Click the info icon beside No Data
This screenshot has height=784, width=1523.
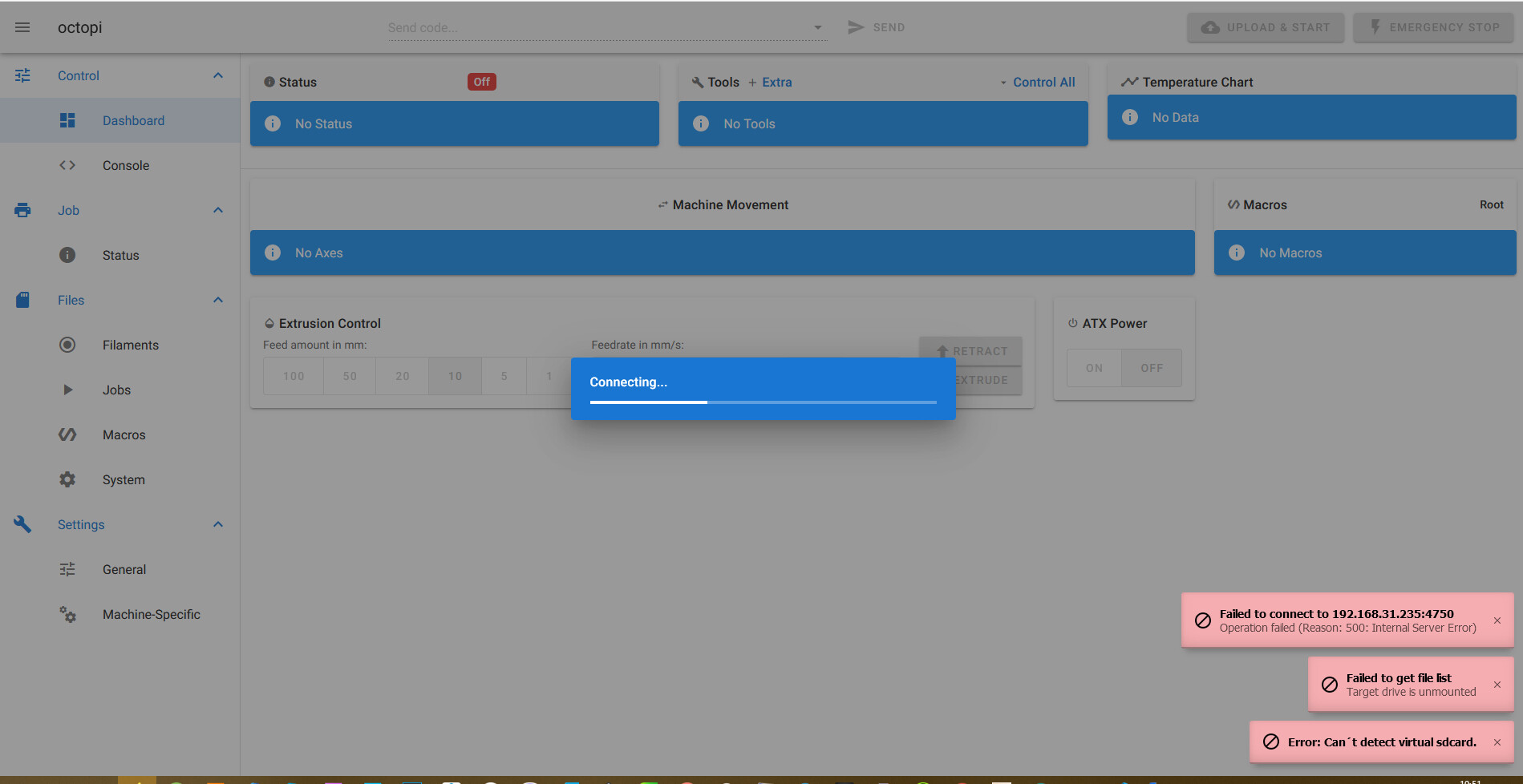click(1130, 117)
